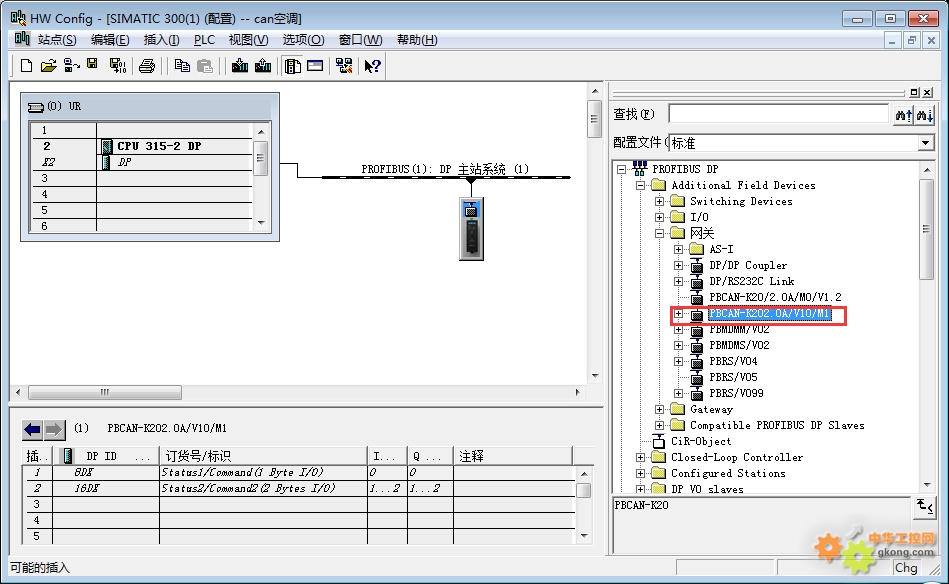Save the configuration with floppy icon
The width and height of the screenshot is (949, 584).
(x=92, y=65)
